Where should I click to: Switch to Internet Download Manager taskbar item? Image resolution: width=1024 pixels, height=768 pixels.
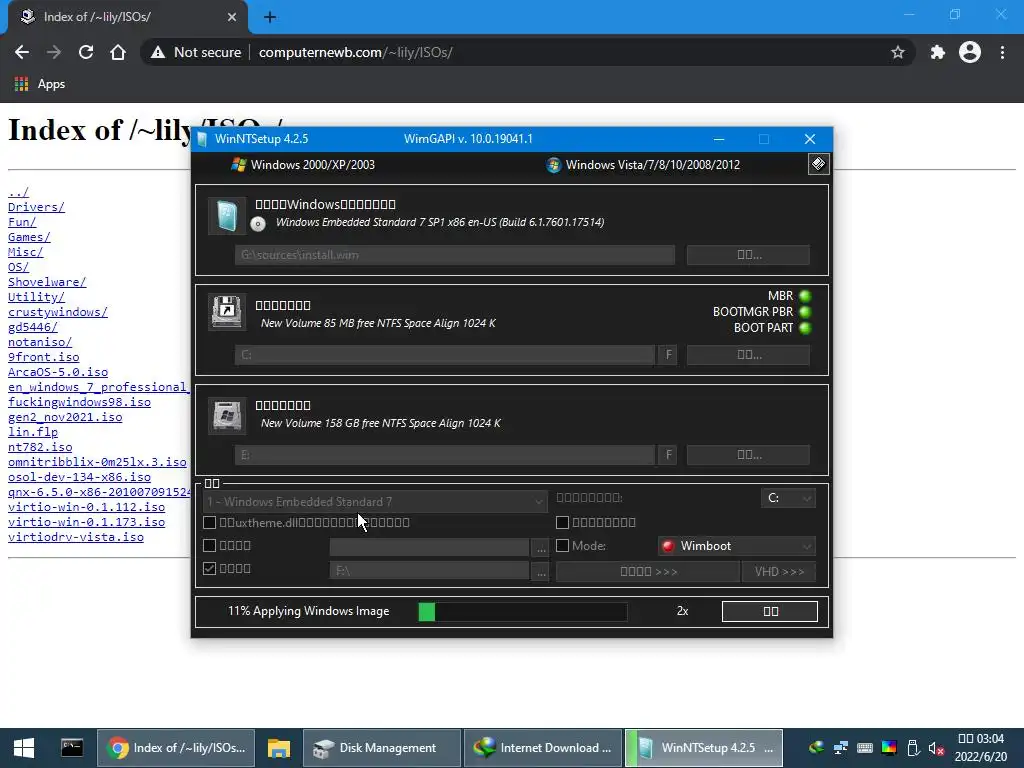click(x=543, y=748)
